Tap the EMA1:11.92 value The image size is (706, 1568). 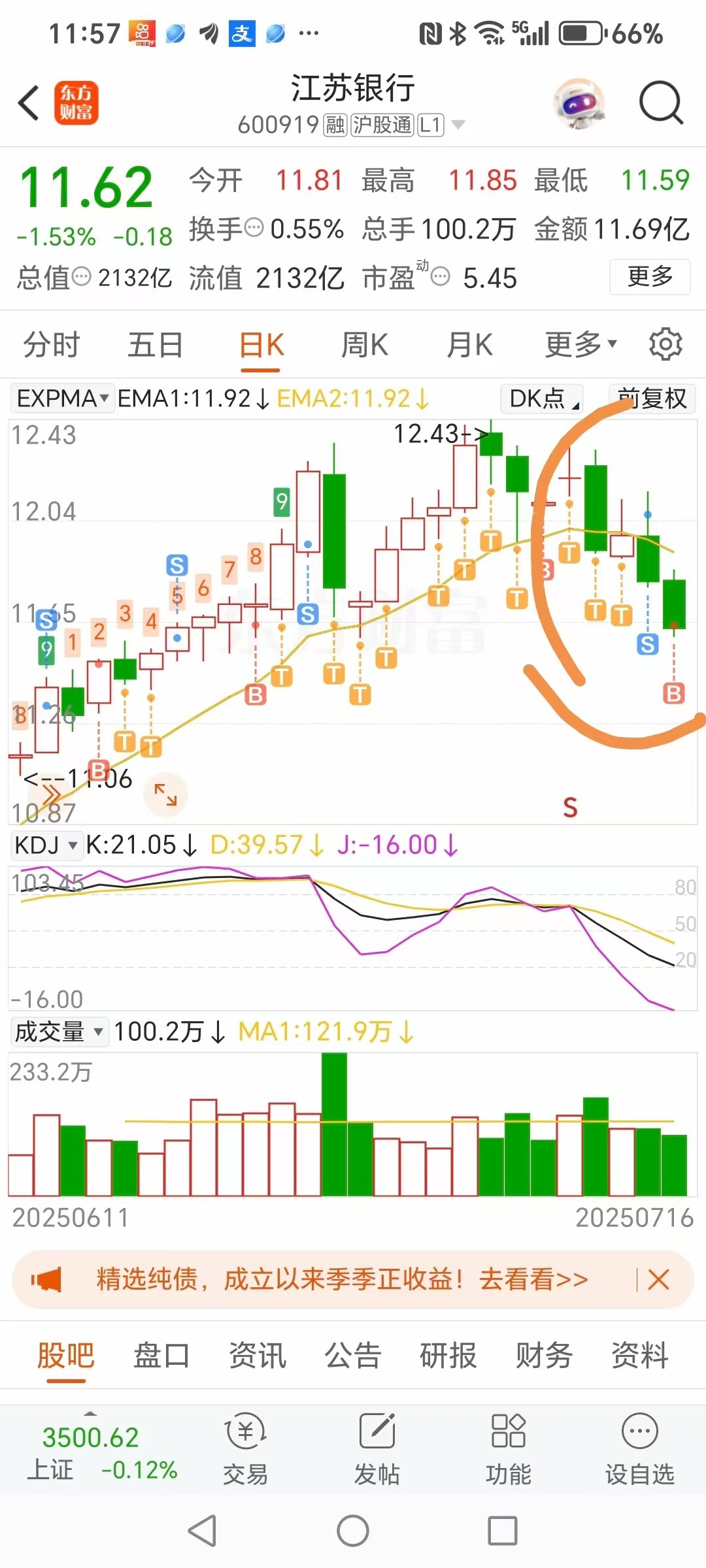point(193,398)
